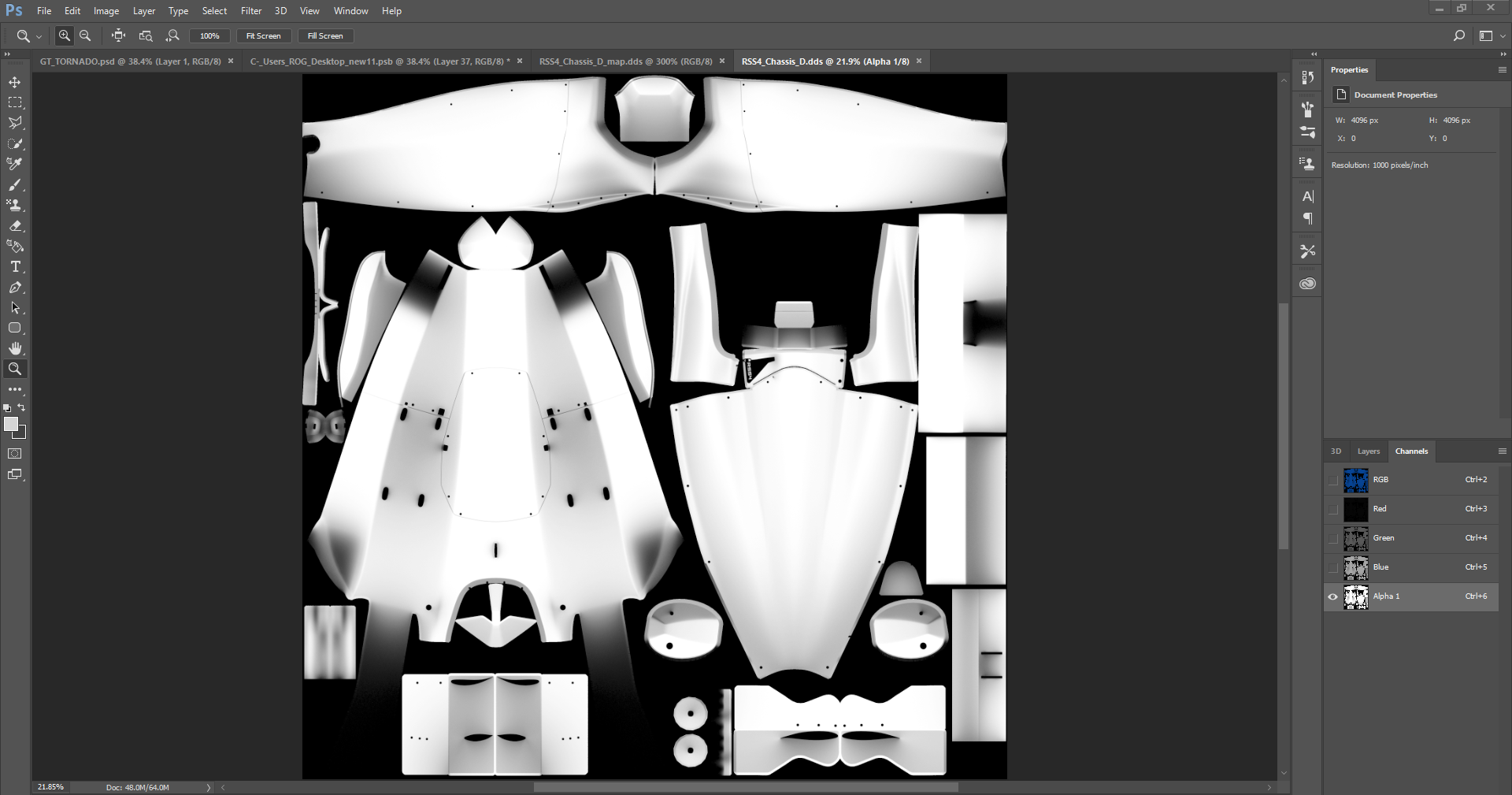Select the Paint Bucket tool
The height and width of the screenshot is (795, 1512).
pyautogui.click(x=15, y=246)
